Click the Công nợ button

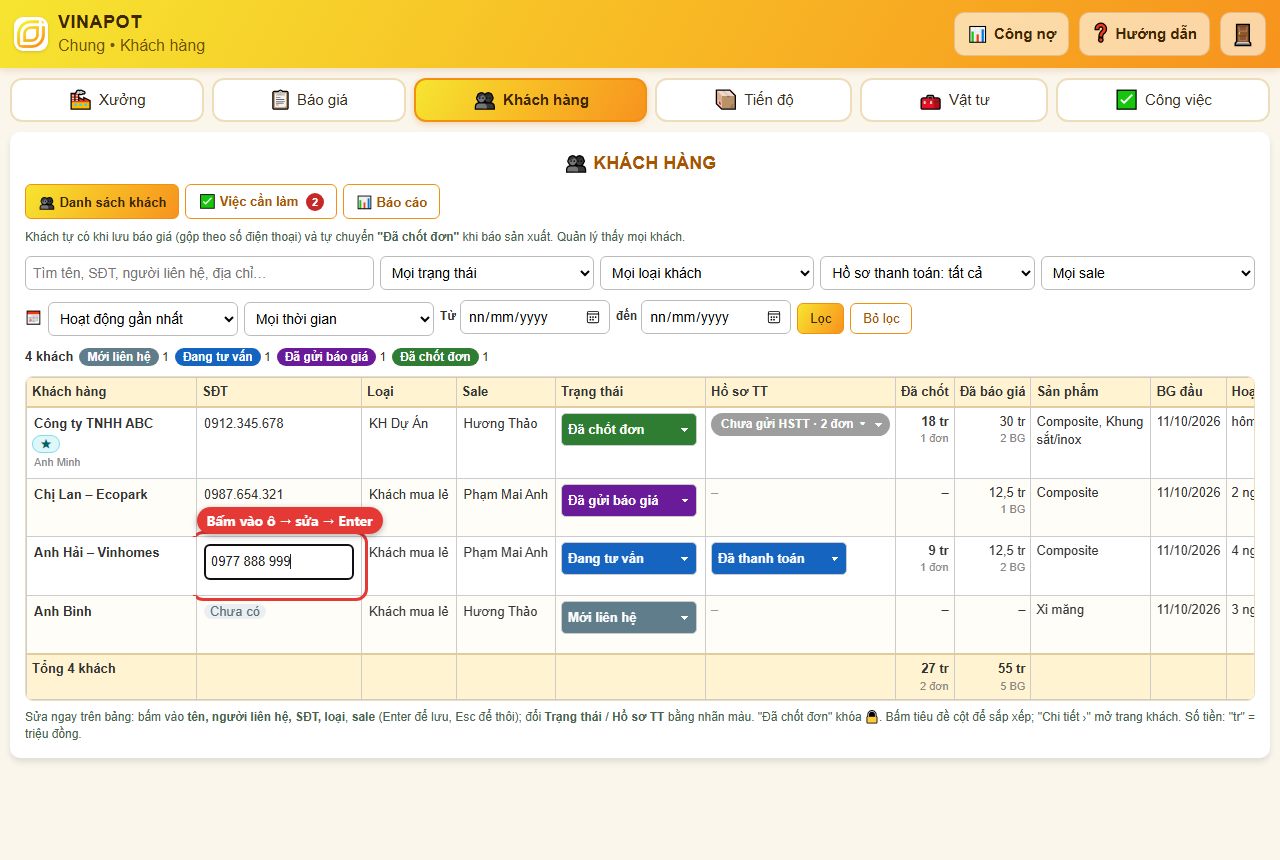point(1012,34)
